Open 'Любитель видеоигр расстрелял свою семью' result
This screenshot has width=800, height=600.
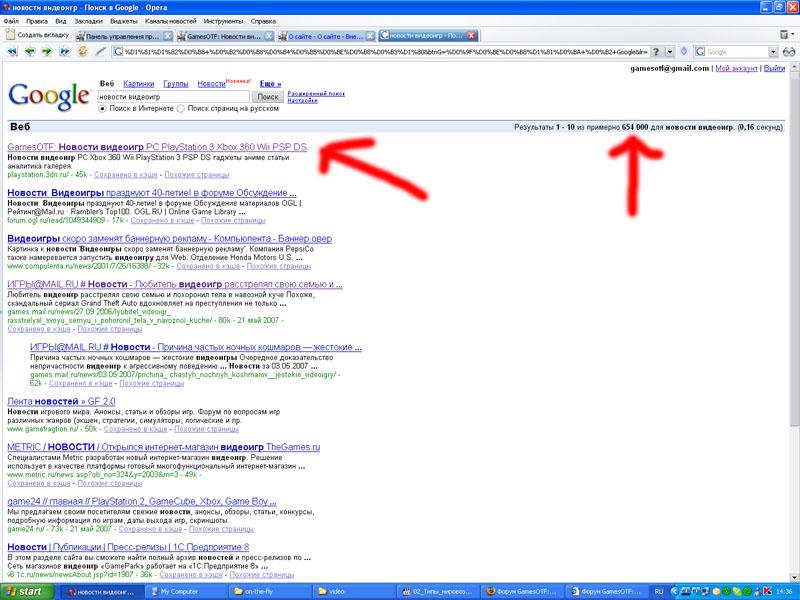pyautogui.click(x=175, y=284)
